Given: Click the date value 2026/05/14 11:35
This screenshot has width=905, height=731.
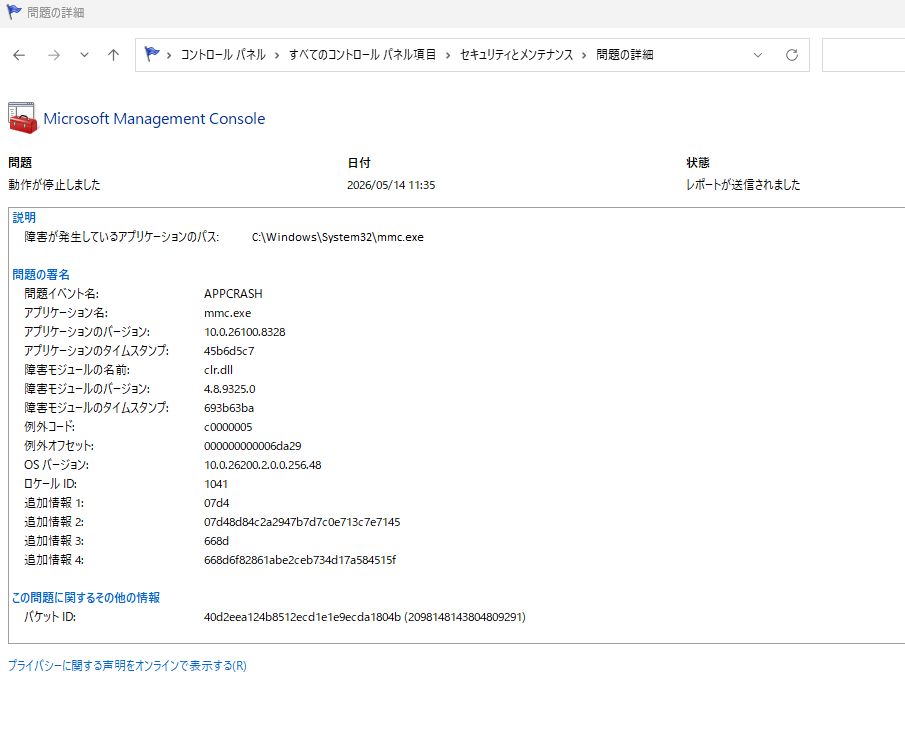Looking at the screenshot, I should tap(391, 185).
